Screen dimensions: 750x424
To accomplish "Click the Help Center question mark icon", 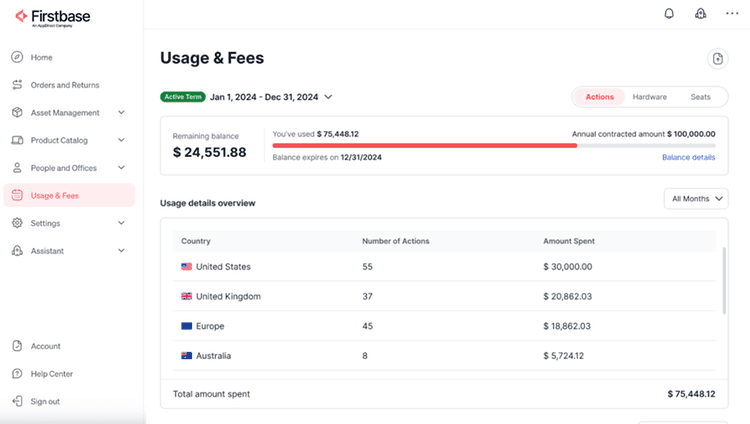I will coord(17,374).
